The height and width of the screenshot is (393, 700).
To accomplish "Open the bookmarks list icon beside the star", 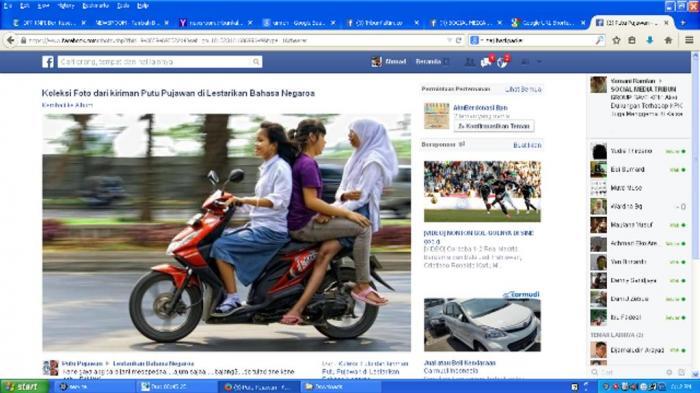I will click(x=632, y=40).
